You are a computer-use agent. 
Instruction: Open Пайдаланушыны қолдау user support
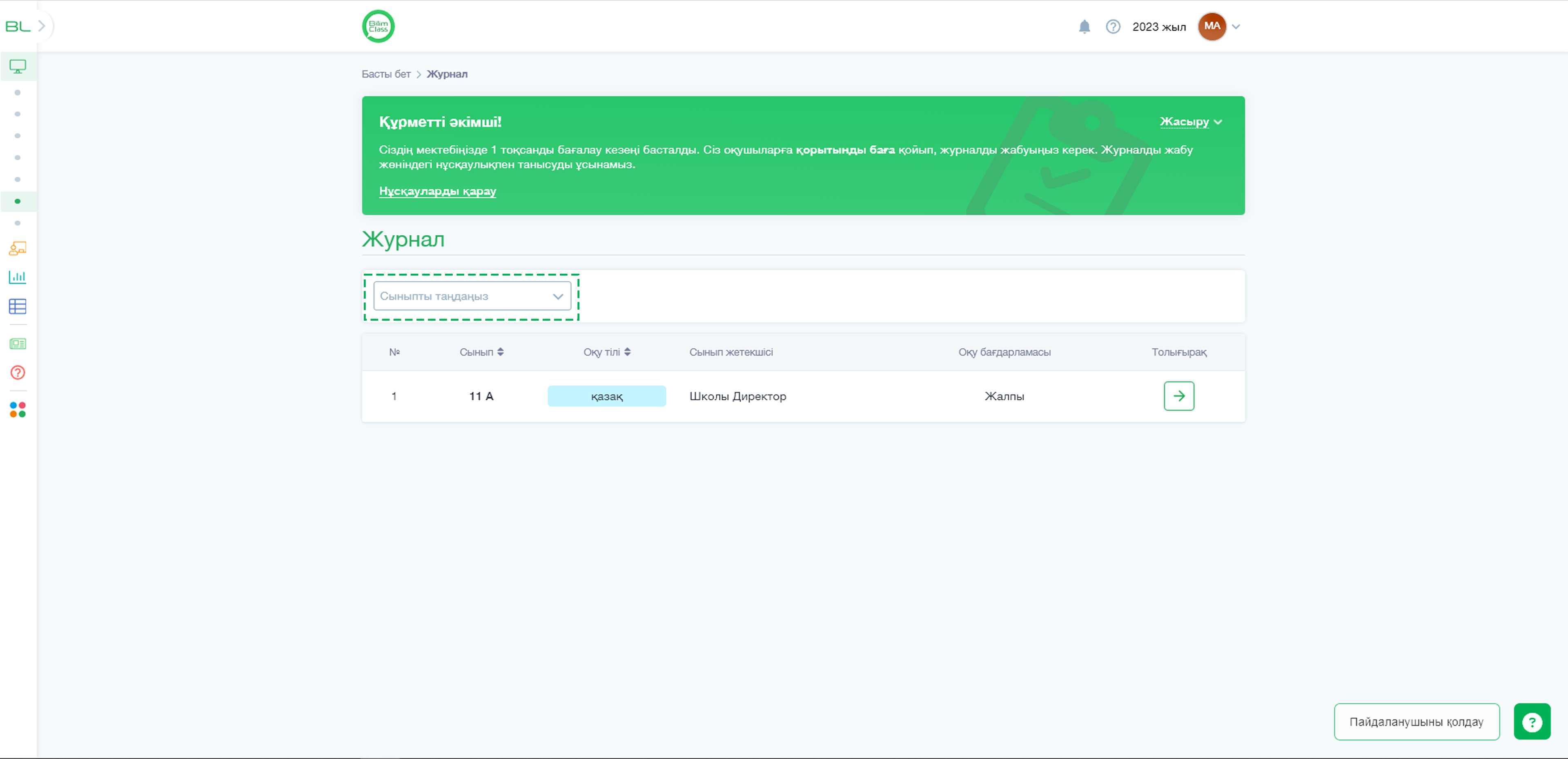coord(1417,722)
